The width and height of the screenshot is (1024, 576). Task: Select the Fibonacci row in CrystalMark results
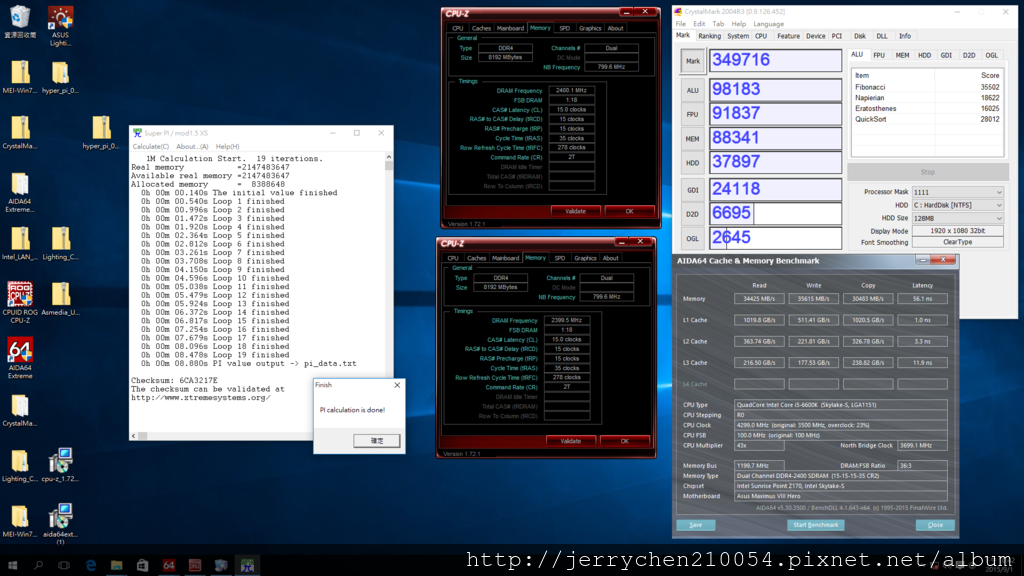(927, 88)
